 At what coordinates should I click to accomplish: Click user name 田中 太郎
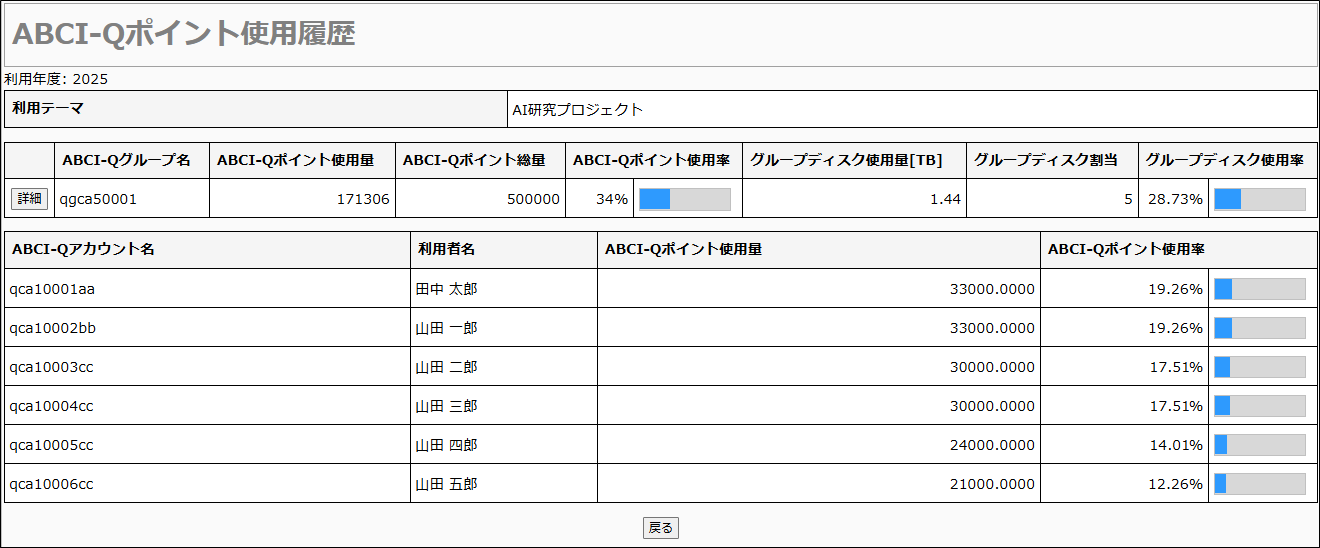click(x=446, y=289)
